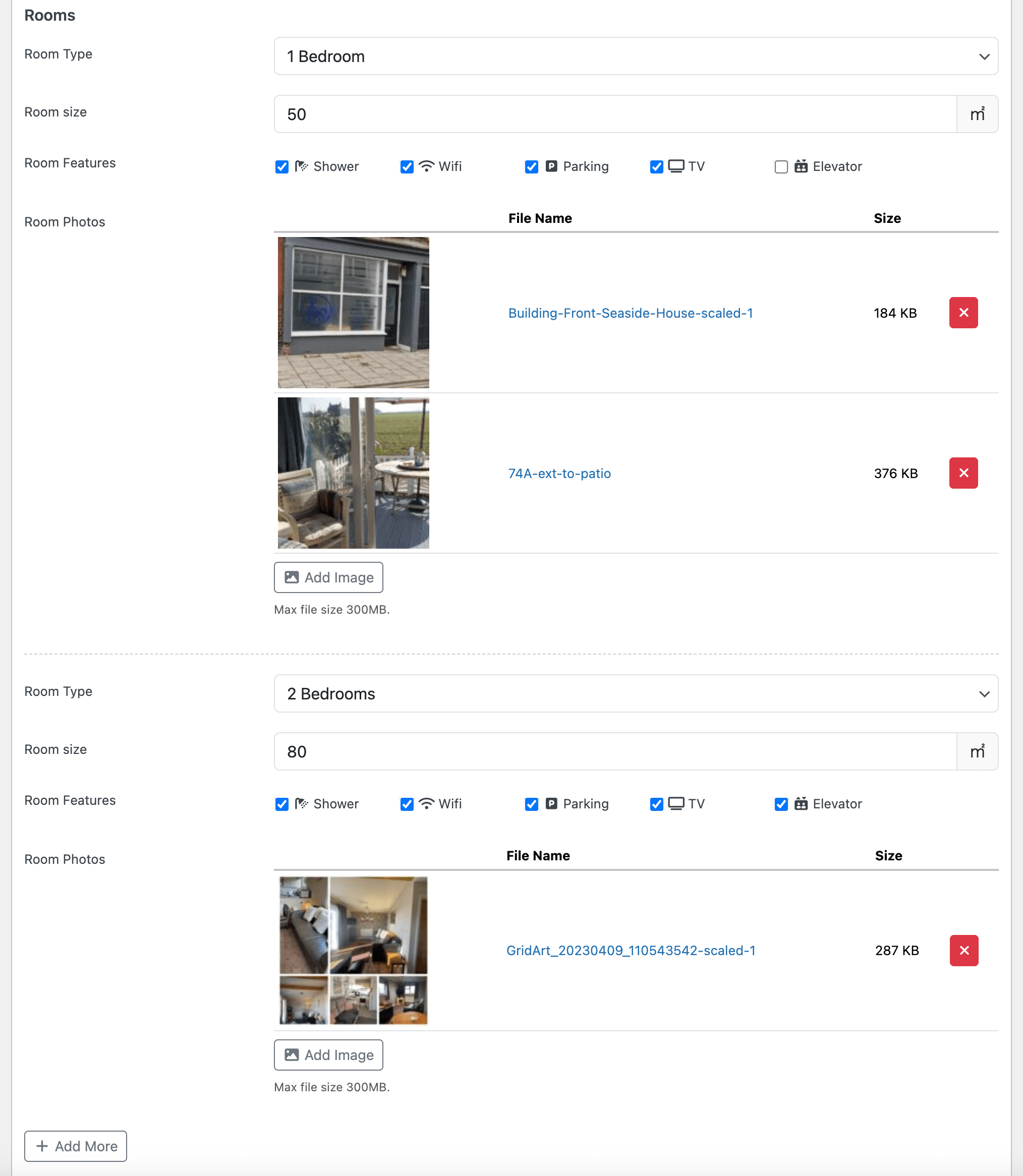Expand the 2 Bedrooms room type dropdown
The image size is (1023, 1176).
click(636, 693)
